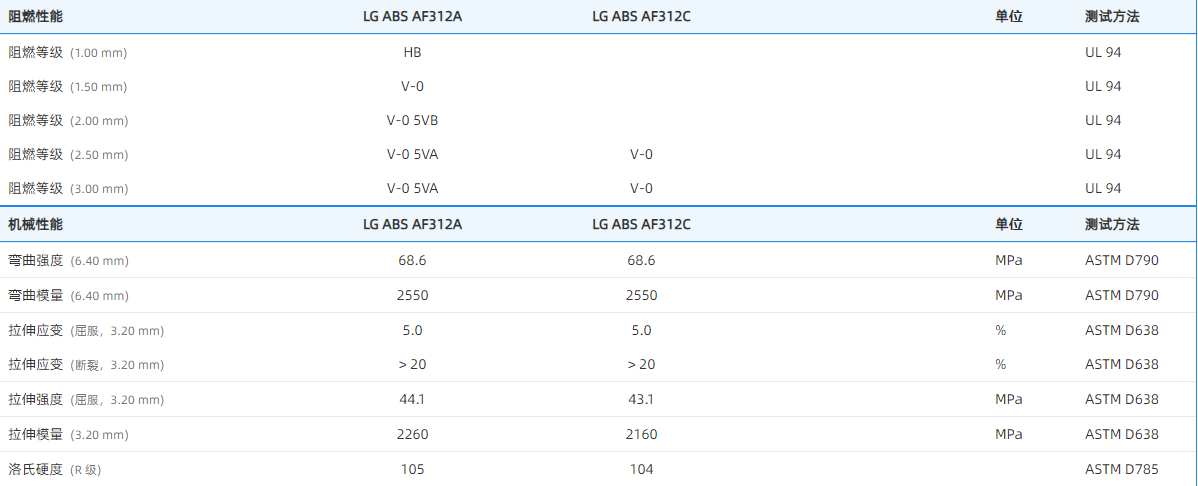Screen dimensions: 1198x486
Task: Select LG ABS AF312C column header in 机械性能 section
Action: click(x=641, y=224)
